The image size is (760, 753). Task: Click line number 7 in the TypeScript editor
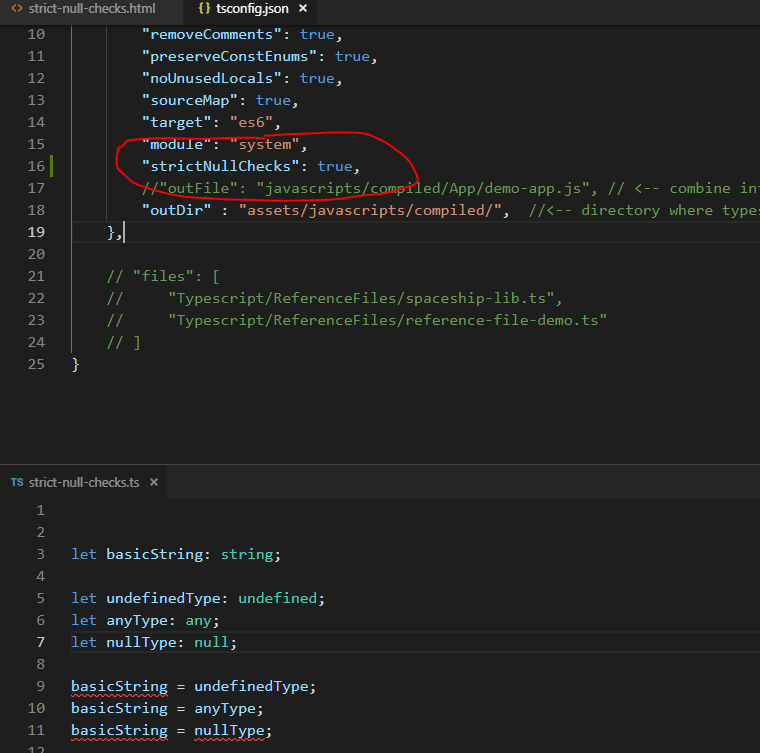coord(40,642)
